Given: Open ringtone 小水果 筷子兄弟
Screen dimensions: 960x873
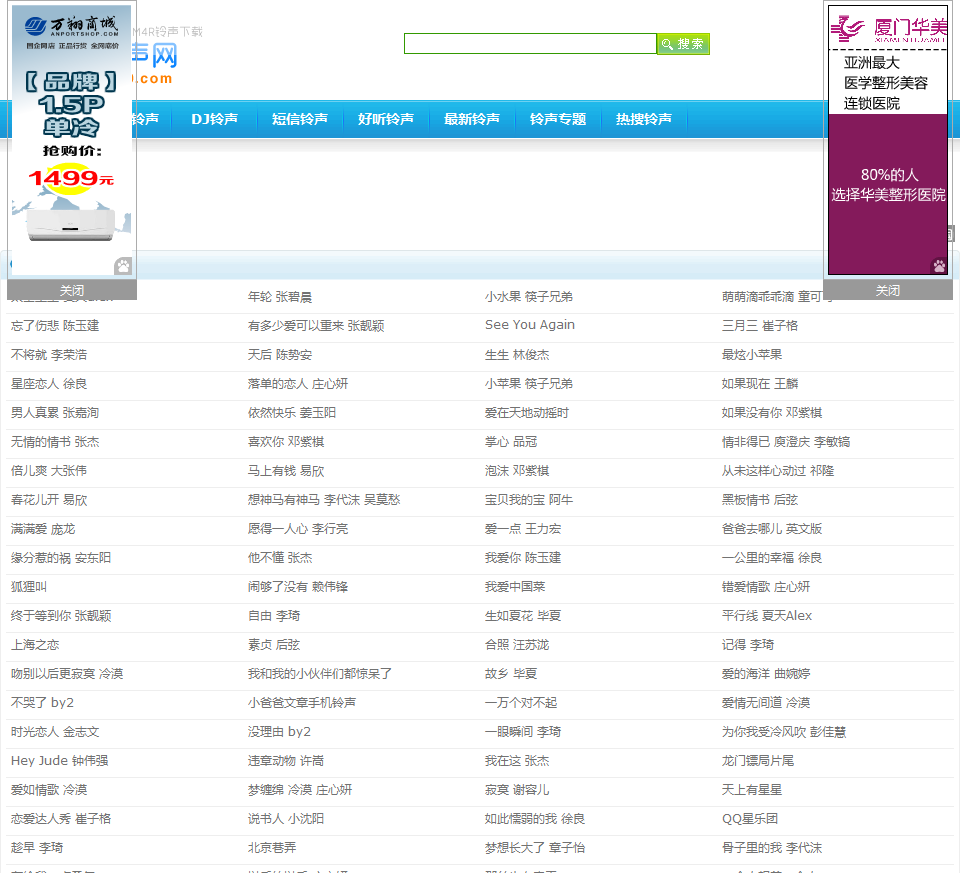Looking at the screenshot, I should coord(529,297).
